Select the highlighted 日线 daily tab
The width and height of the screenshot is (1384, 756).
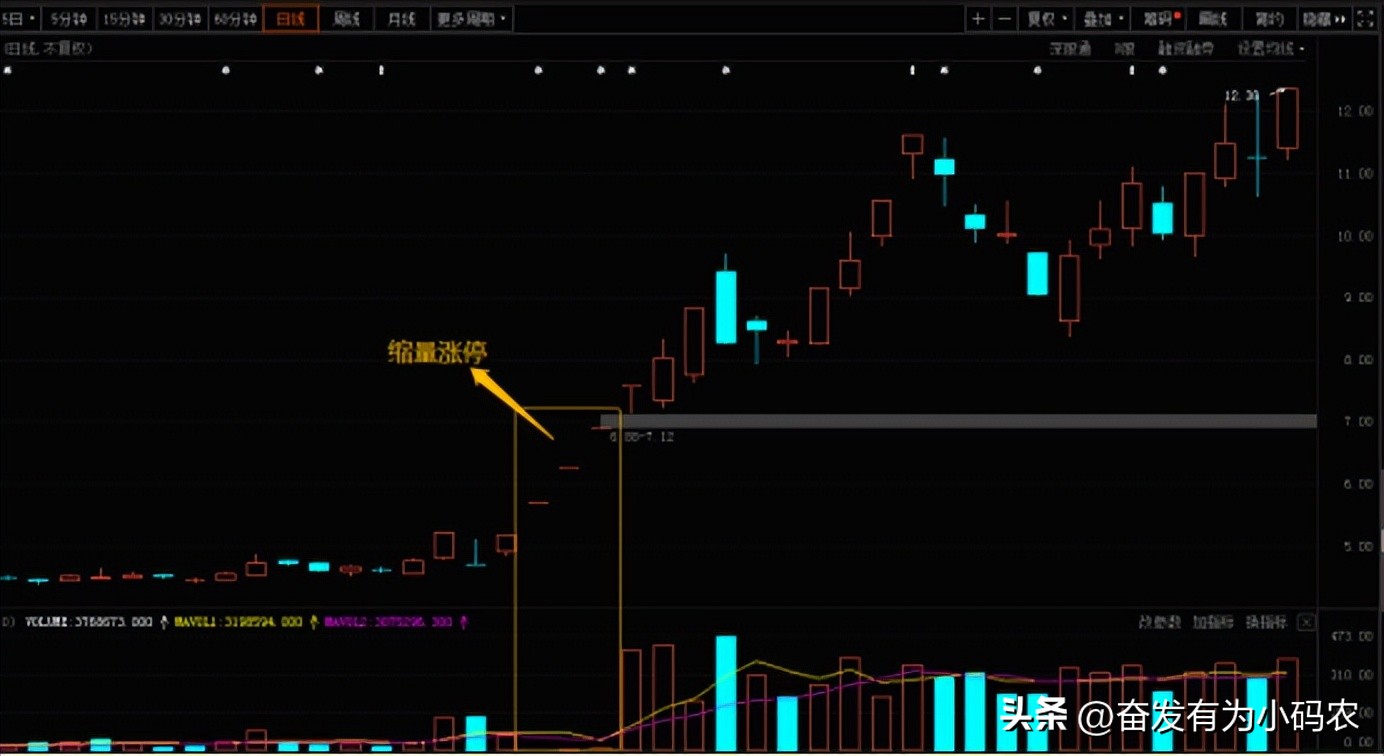tap(291, 18)
